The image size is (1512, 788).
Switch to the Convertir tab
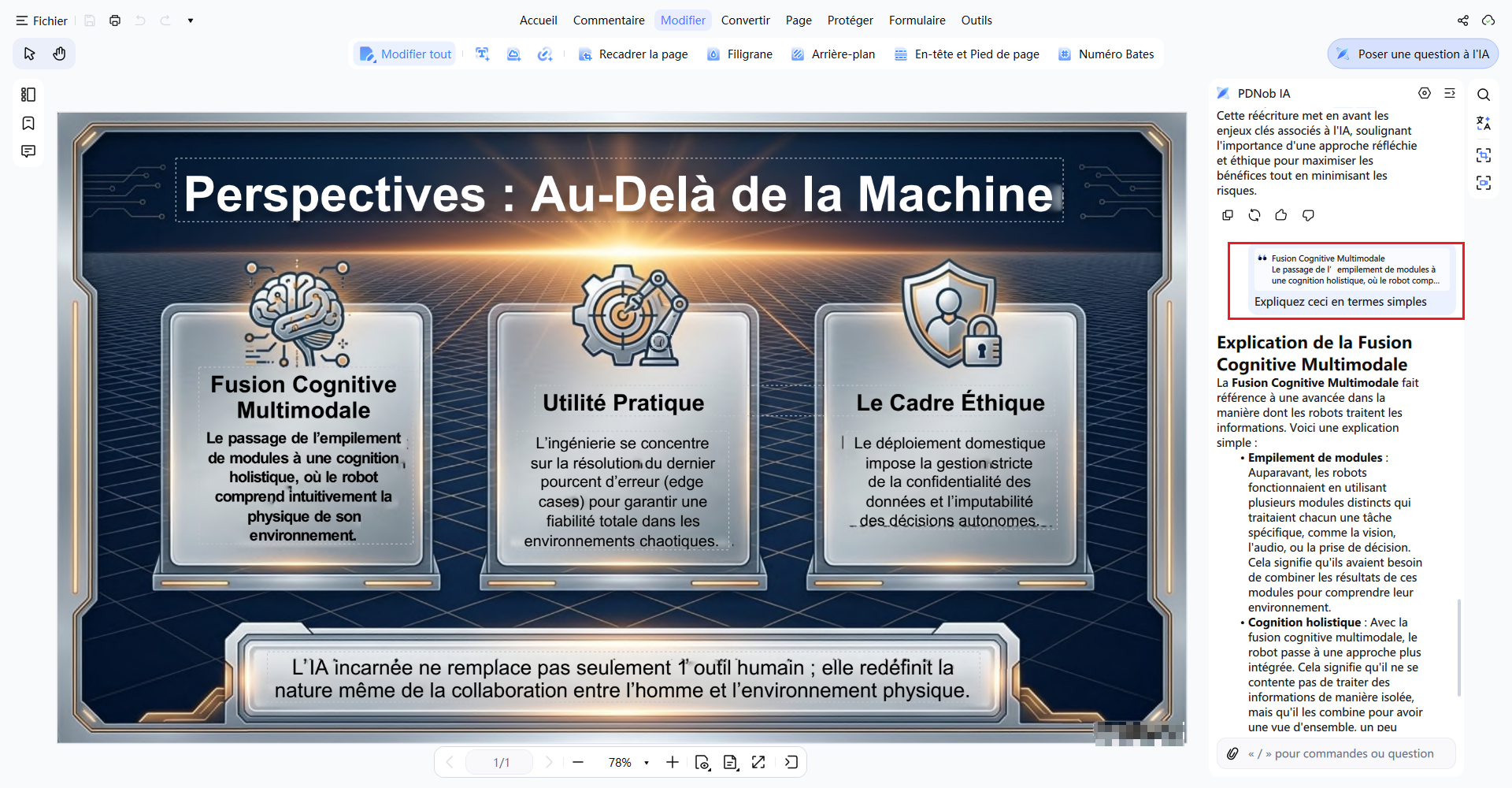[x=745, y=20]
